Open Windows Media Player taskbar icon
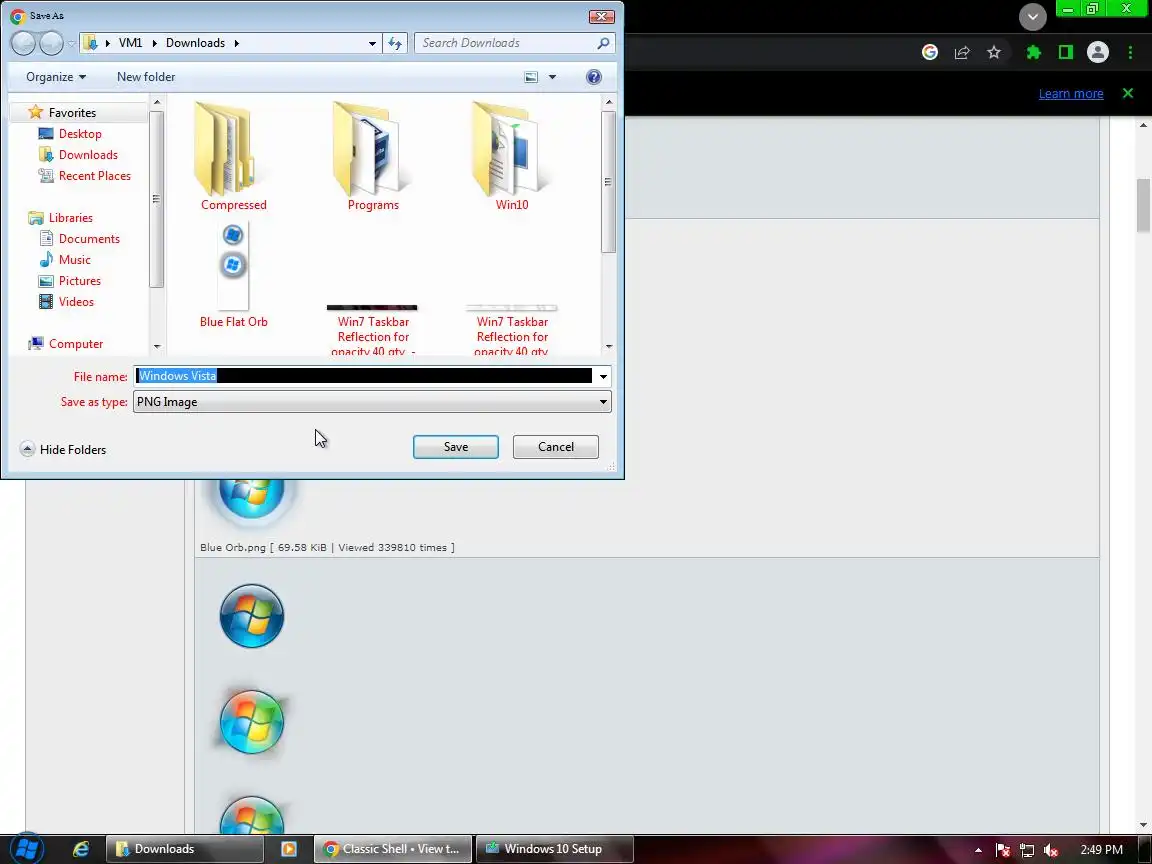 [289, 849]
